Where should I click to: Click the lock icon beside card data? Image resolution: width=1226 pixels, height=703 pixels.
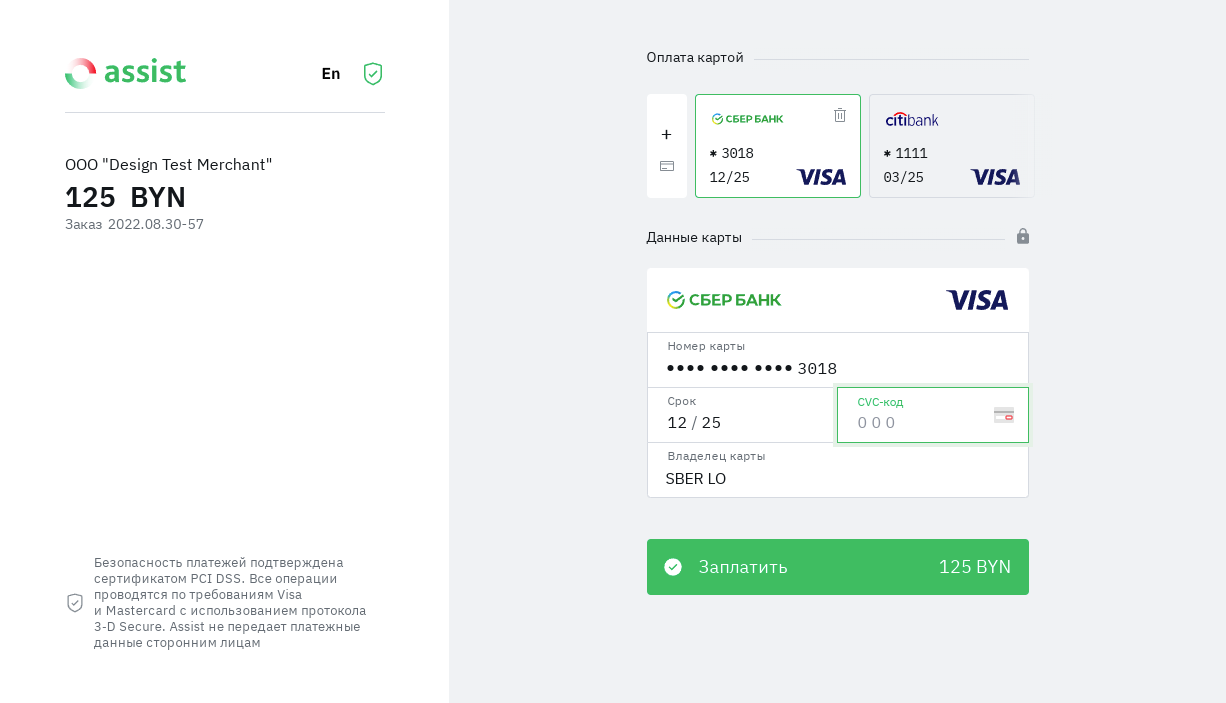point(1023,236)
